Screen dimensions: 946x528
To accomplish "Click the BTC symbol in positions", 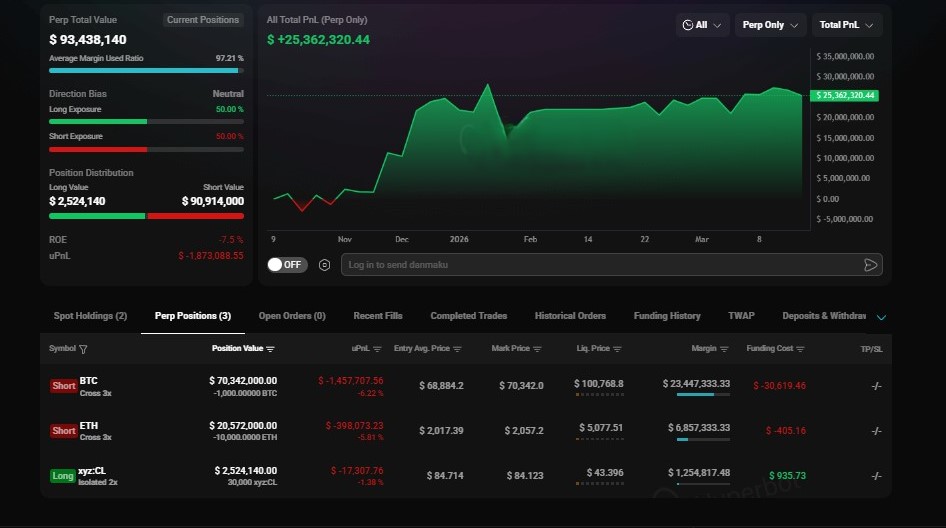I will coord(89,381).
